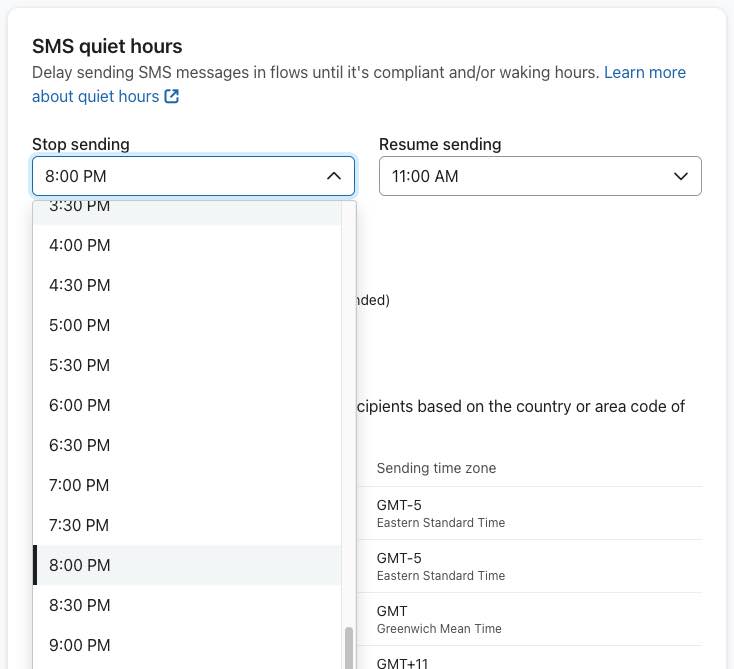Open the Resume sending dropdown showing 11:00 AM

coord(540,176)
